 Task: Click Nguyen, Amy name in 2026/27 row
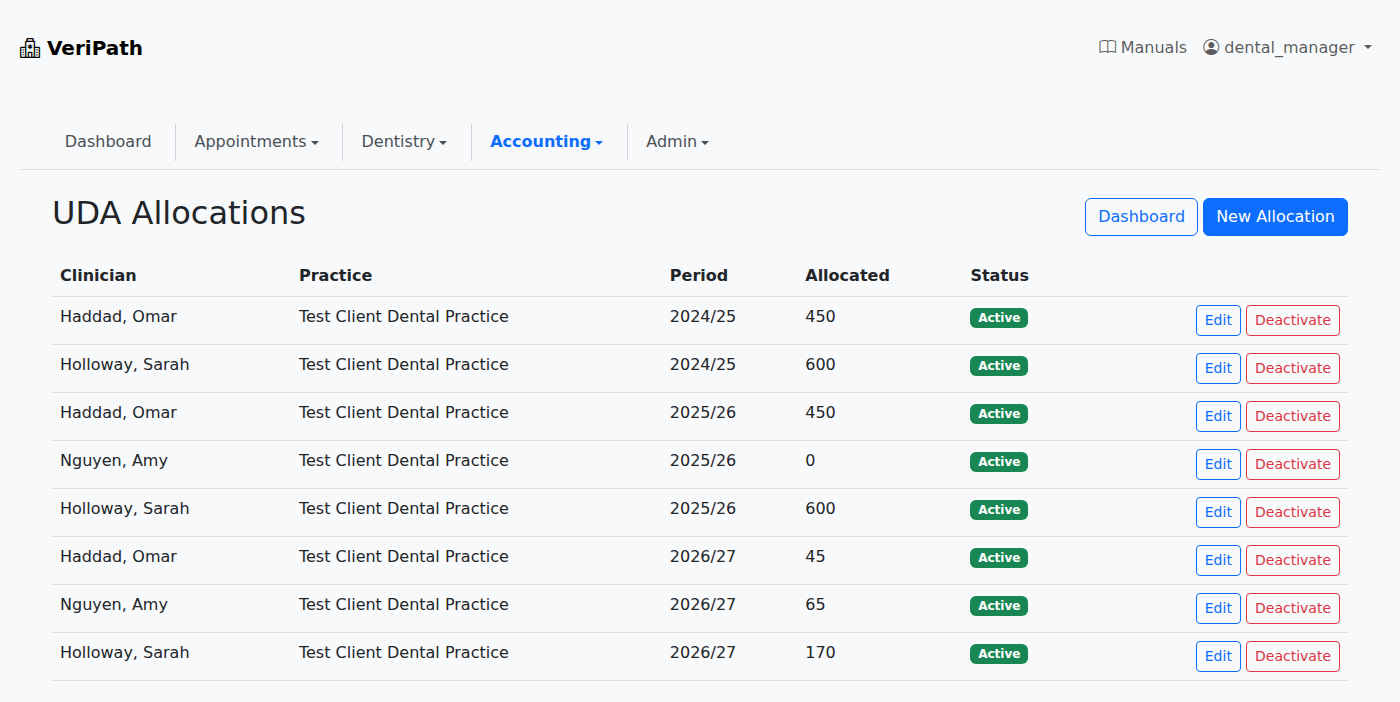coord(114,605)
